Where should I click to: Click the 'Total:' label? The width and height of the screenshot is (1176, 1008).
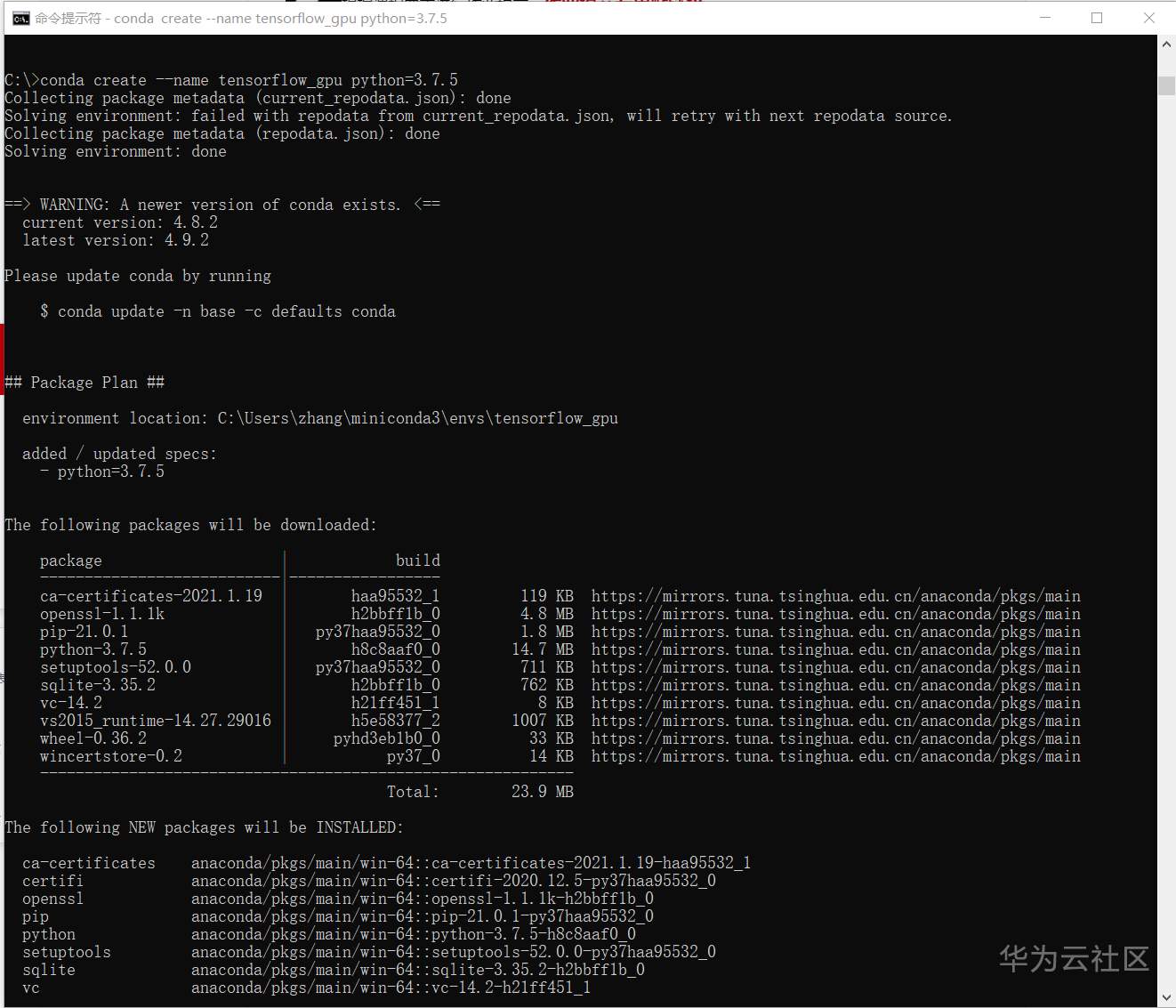414,792
